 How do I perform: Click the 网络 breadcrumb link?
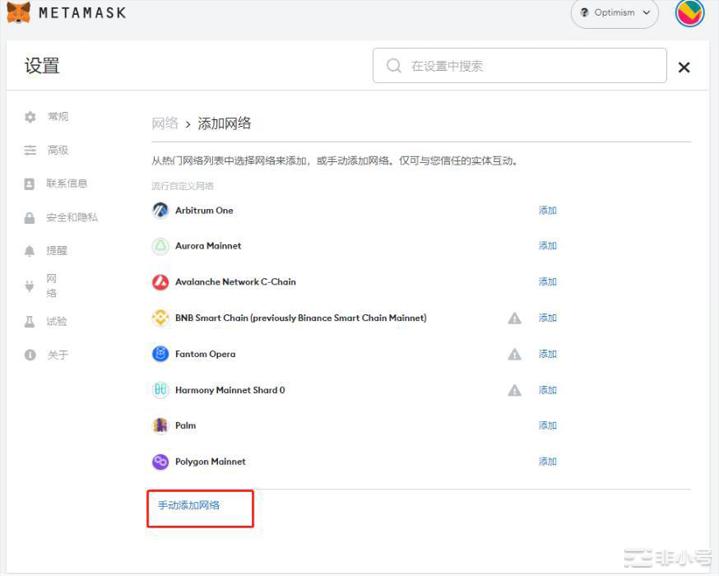tap(165, 123)
